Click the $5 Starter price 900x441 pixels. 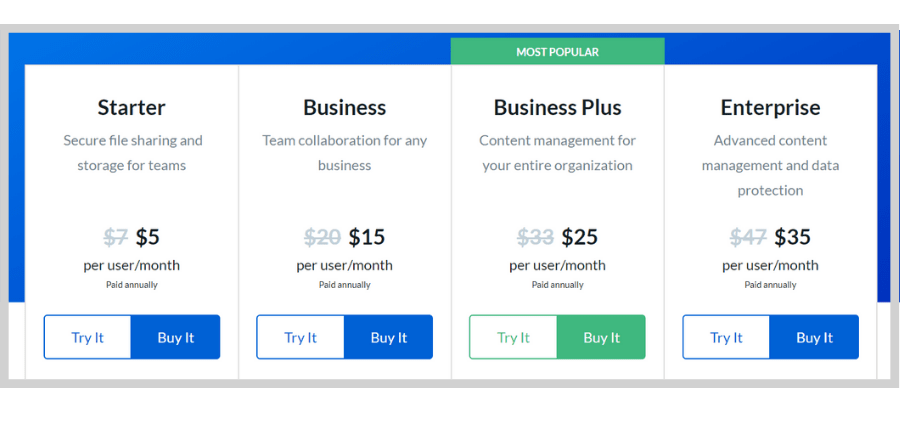[148, 237]
